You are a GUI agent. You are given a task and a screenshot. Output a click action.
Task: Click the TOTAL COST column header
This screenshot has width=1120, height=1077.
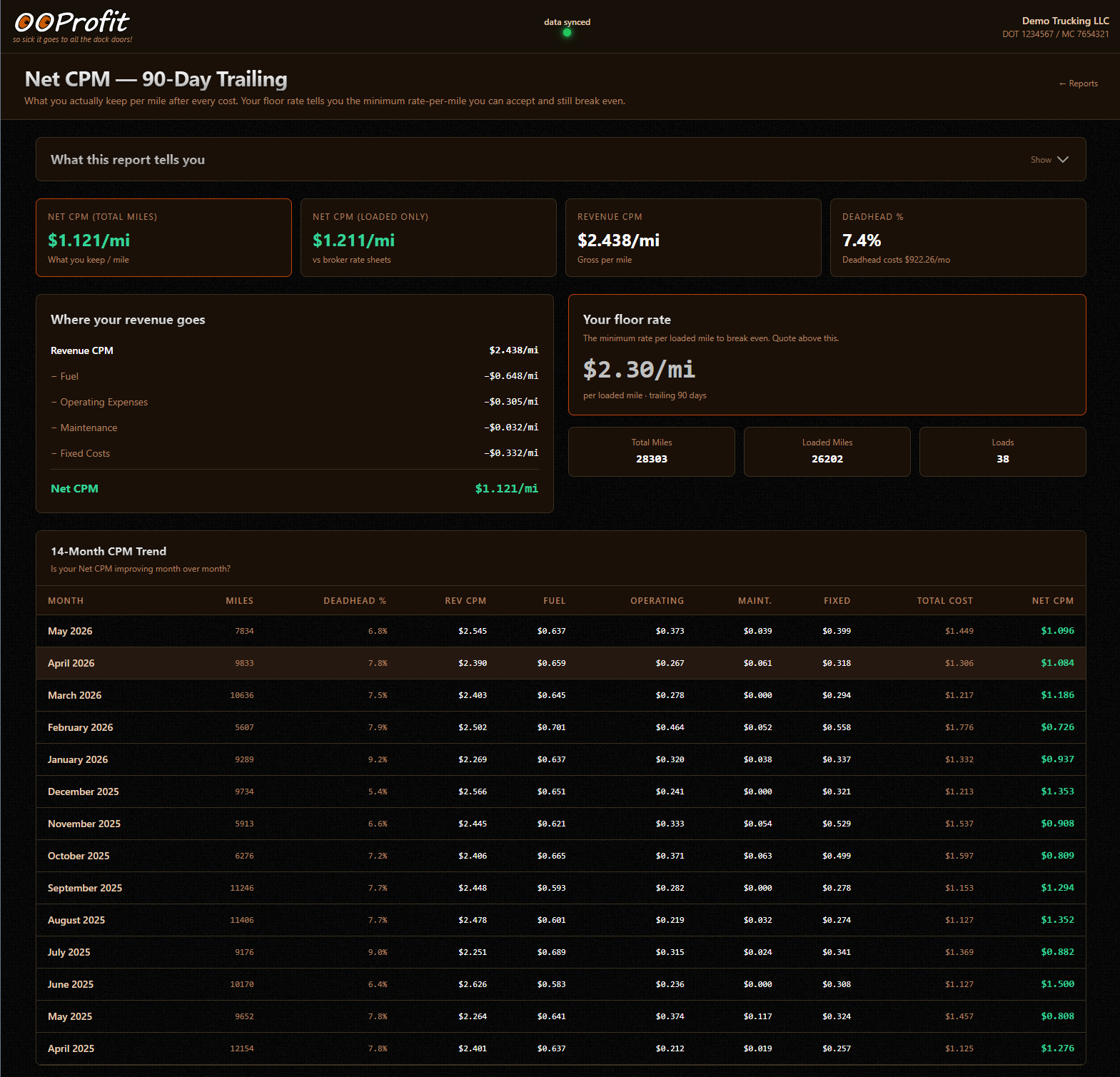click(x=945, y=601)
